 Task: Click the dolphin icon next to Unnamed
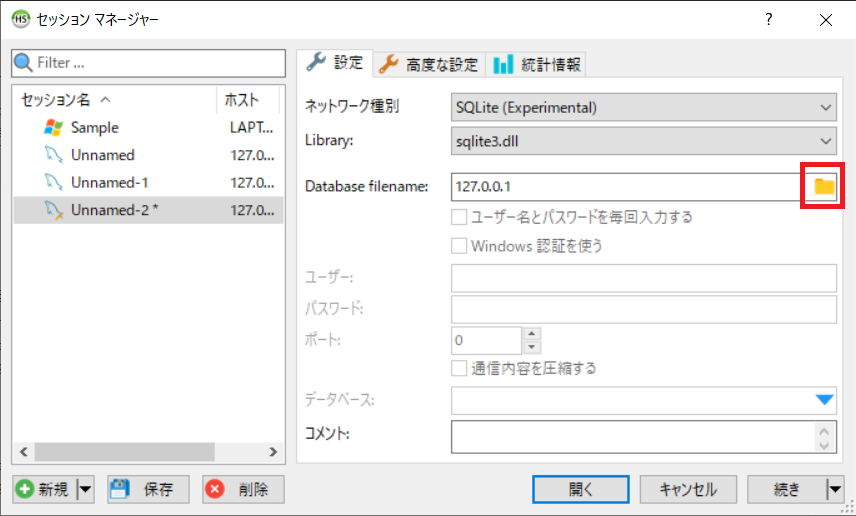(x=54, y=155)
